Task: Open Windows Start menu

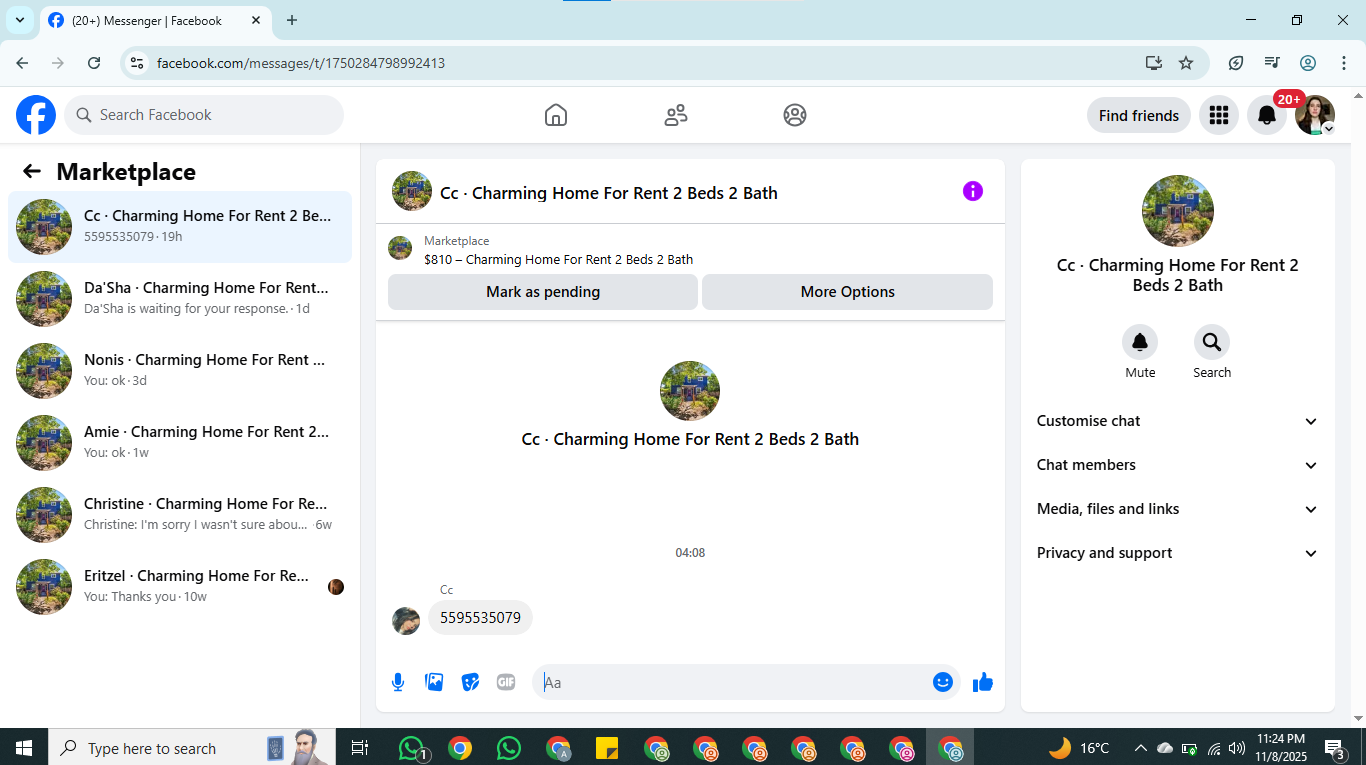Action: (24, 748)
